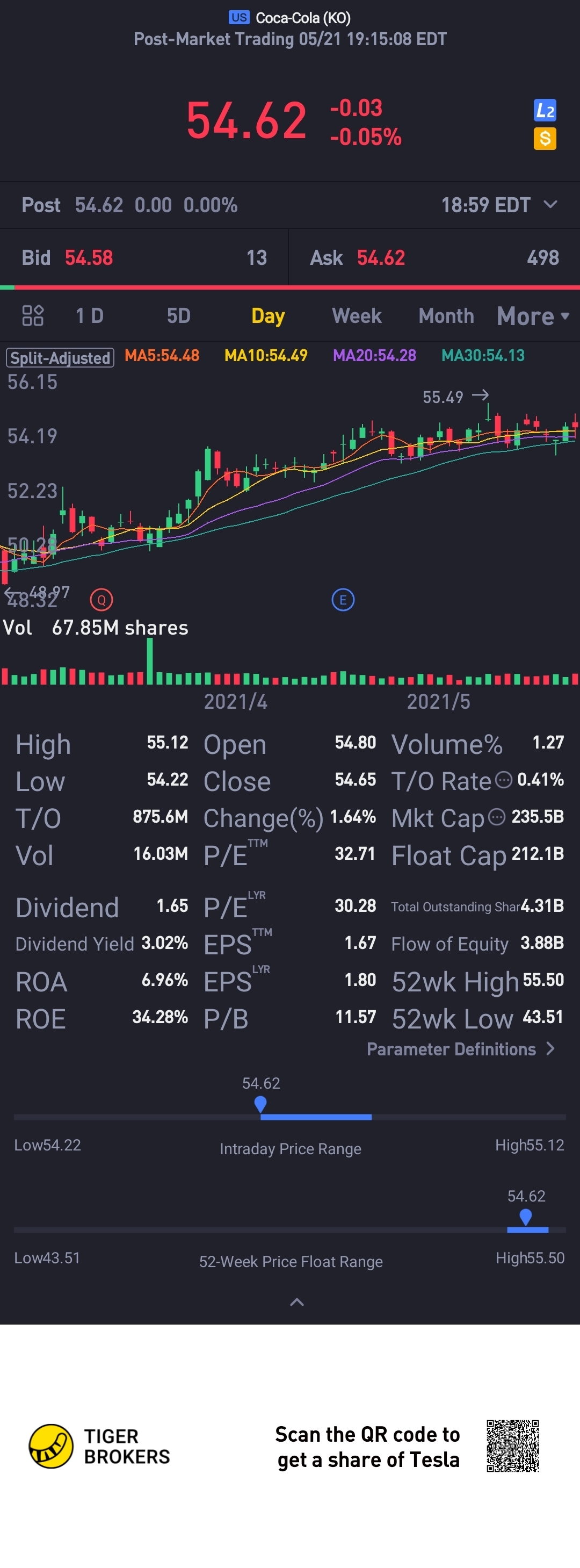Open the chart layout grid icon
The image size is (580, 1568).
(33, 316)
